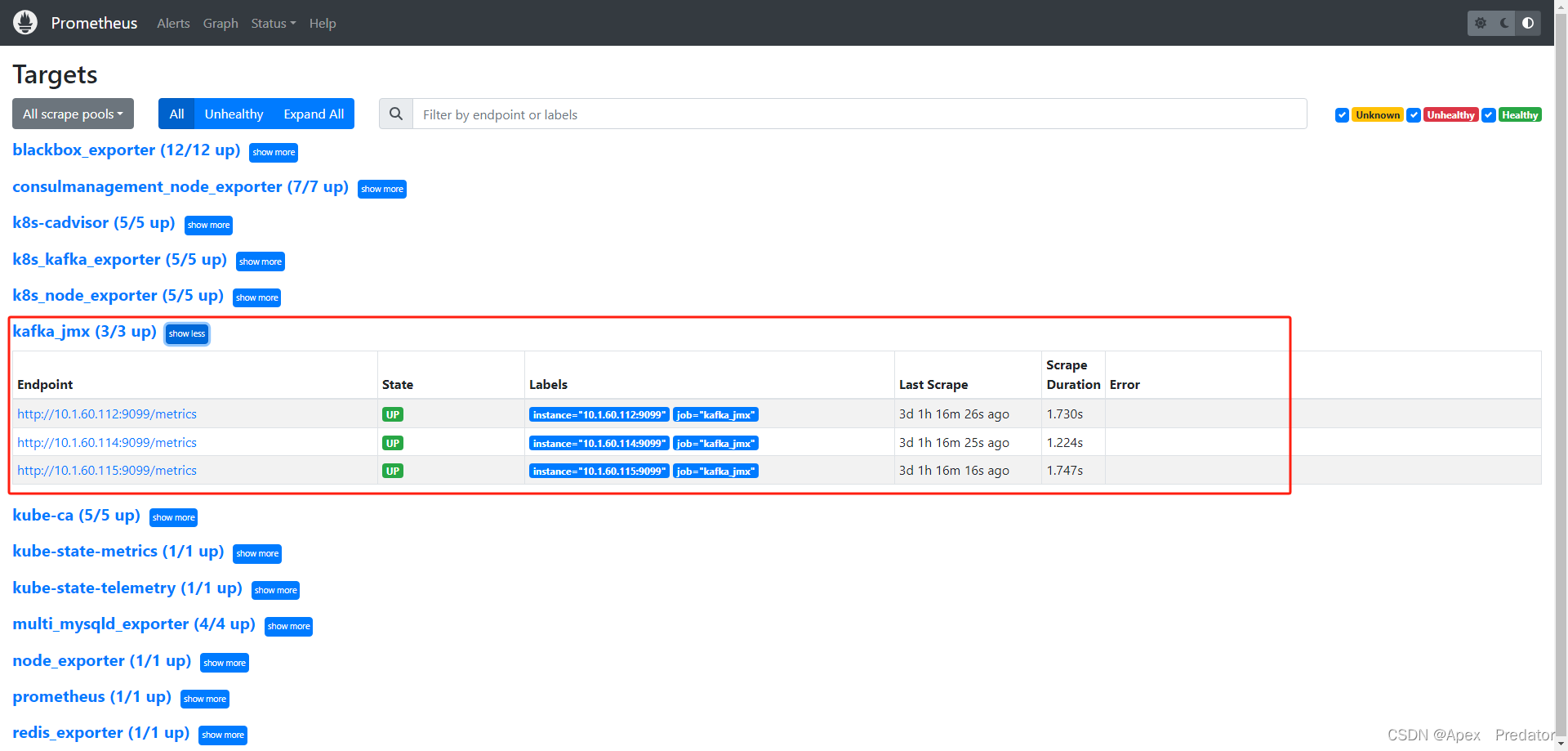Toggle the Healthy state checkbox
Image resolution: width=1568 pixels, height=751 pixels.
1489,115
